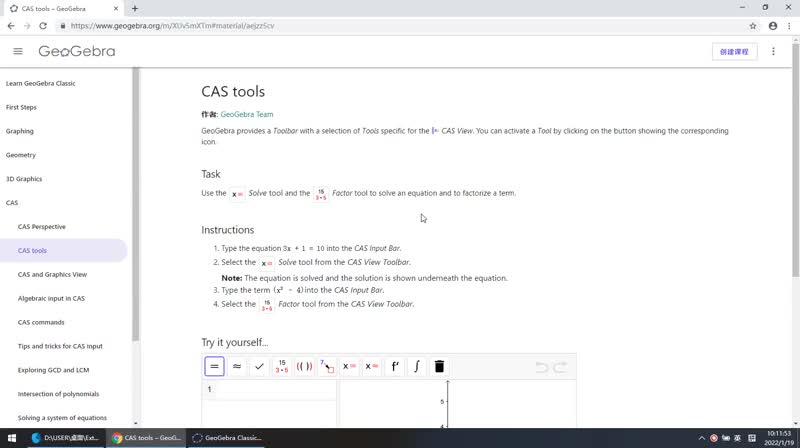This screenshot has height=448, width=800.
Task: Open the taskbar clock showing 2022/1/19
Action: [x=779, y=438]
